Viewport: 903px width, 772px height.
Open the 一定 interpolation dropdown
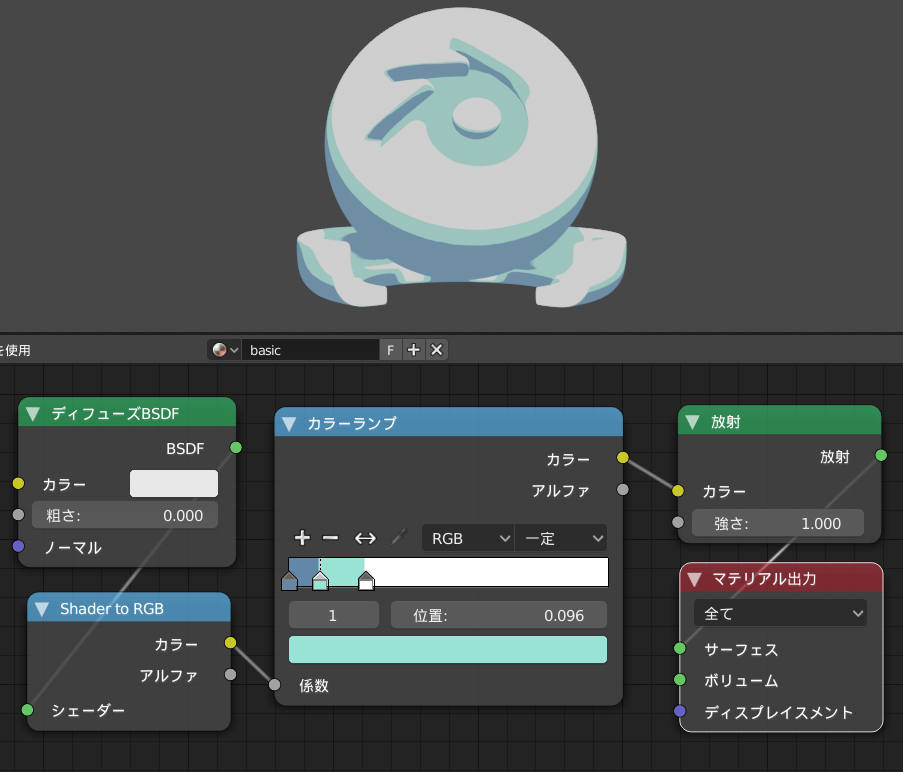(561, 539)
